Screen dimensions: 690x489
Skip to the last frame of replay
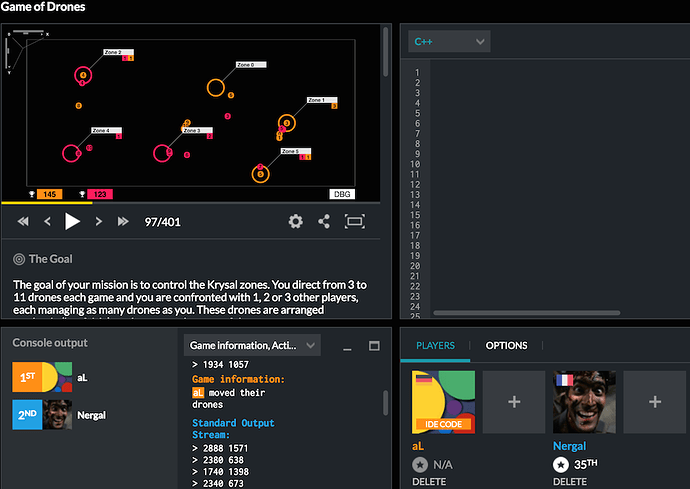click(123, 221)
